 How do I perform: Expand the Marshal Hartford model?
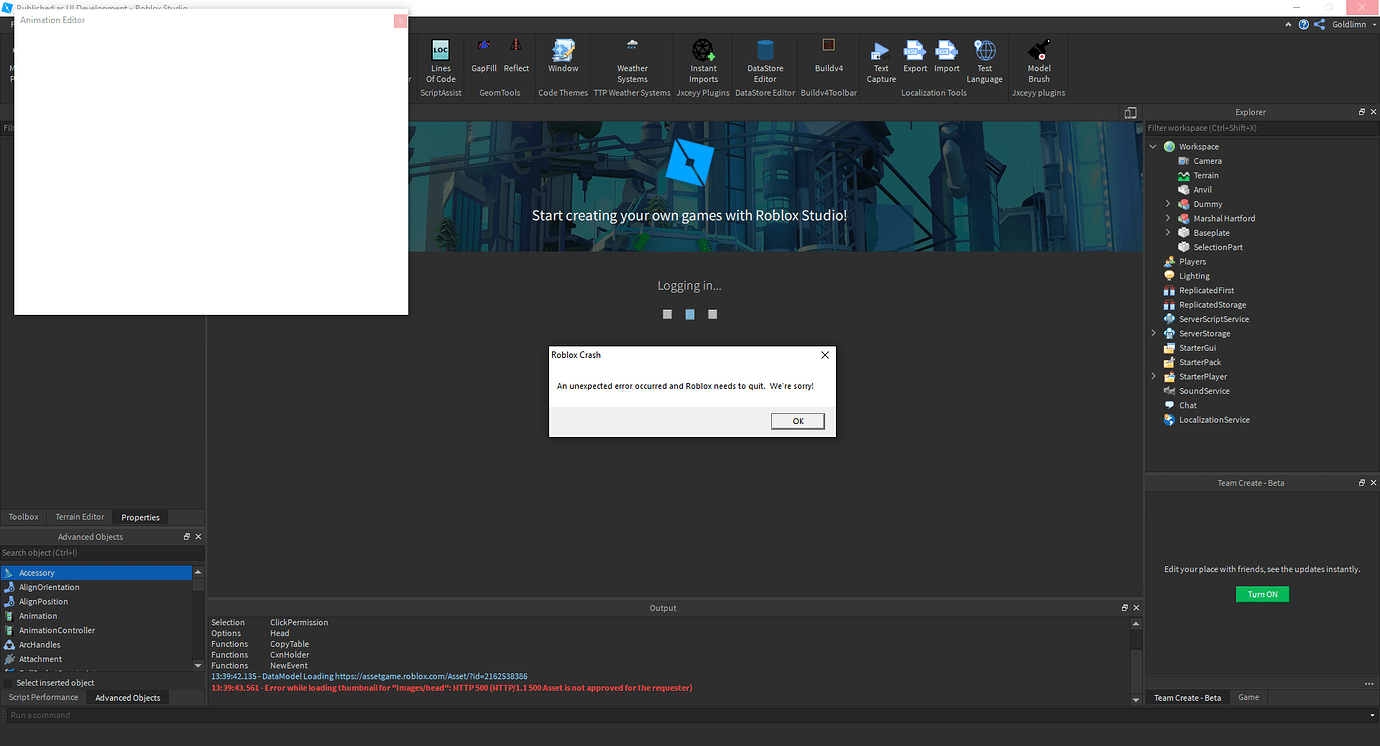pos(1168,218)
